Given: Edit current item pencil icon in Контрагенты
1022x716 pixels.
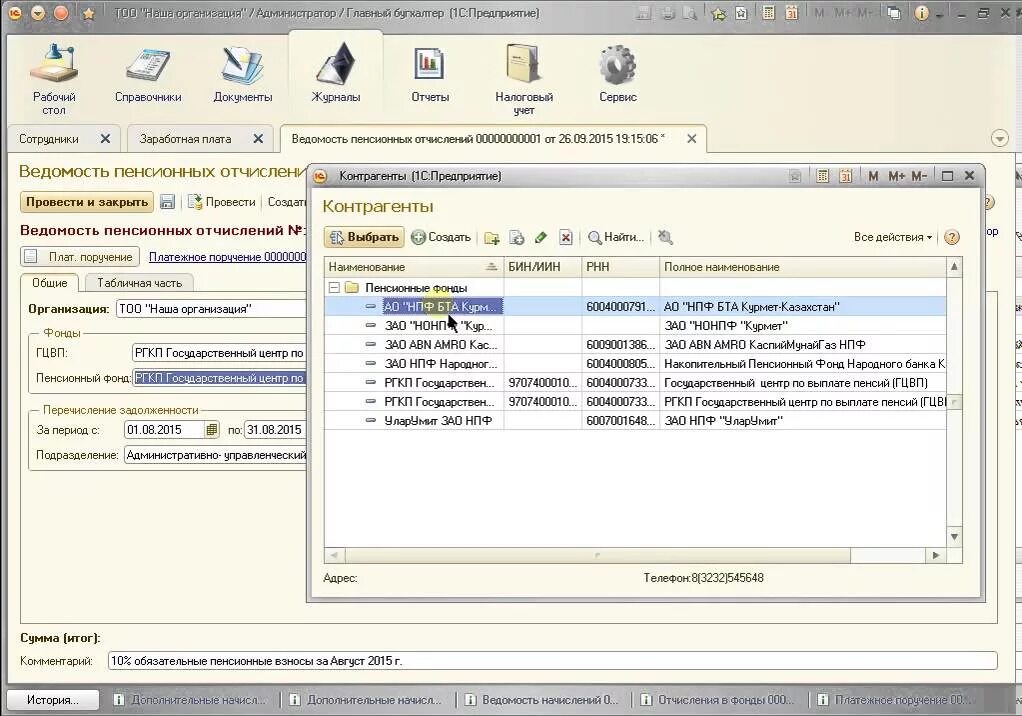Looking at the screenshot, I should point(540,237).
